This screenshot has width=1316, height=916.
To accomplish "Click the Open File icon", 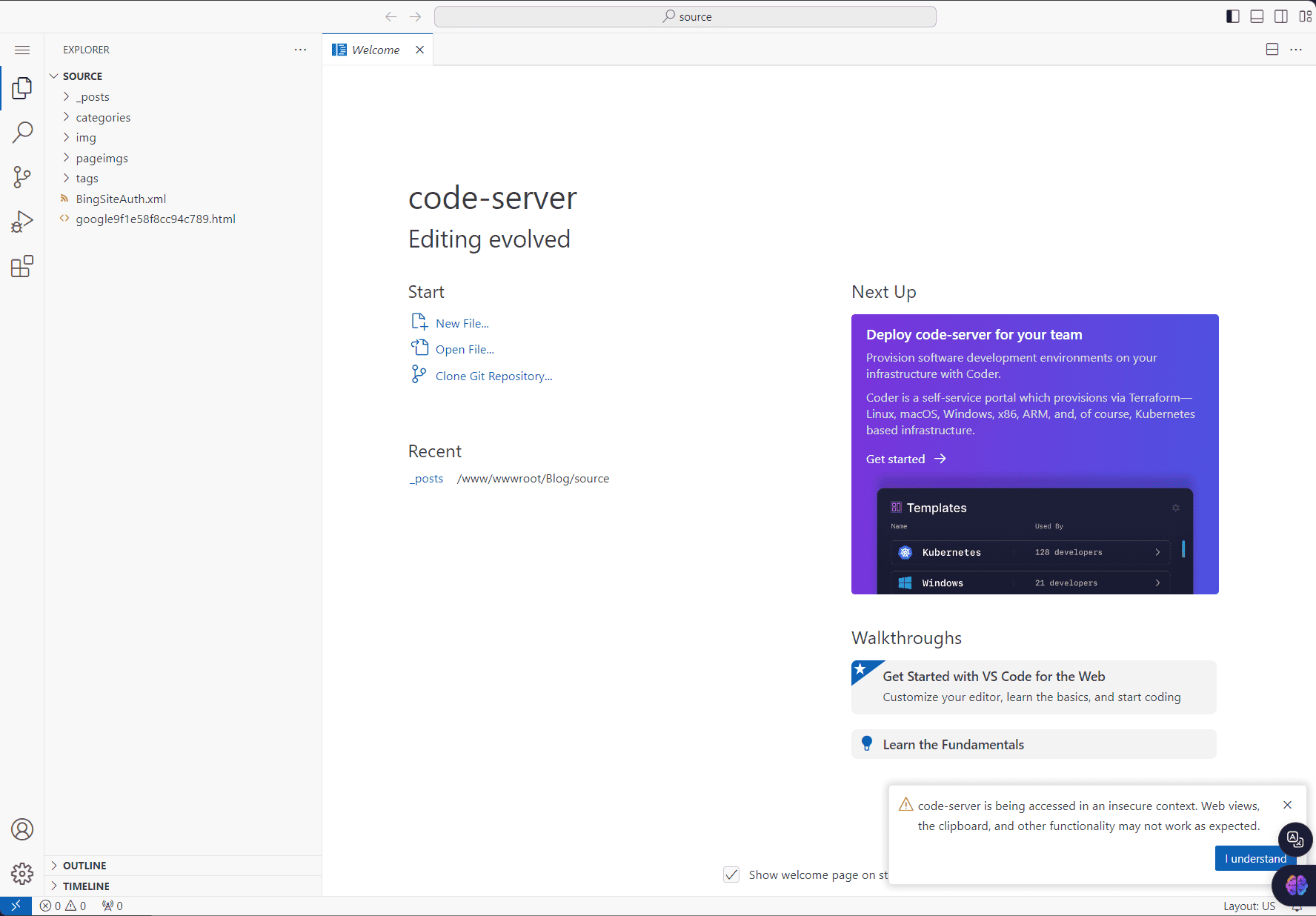I will point(419,348).
